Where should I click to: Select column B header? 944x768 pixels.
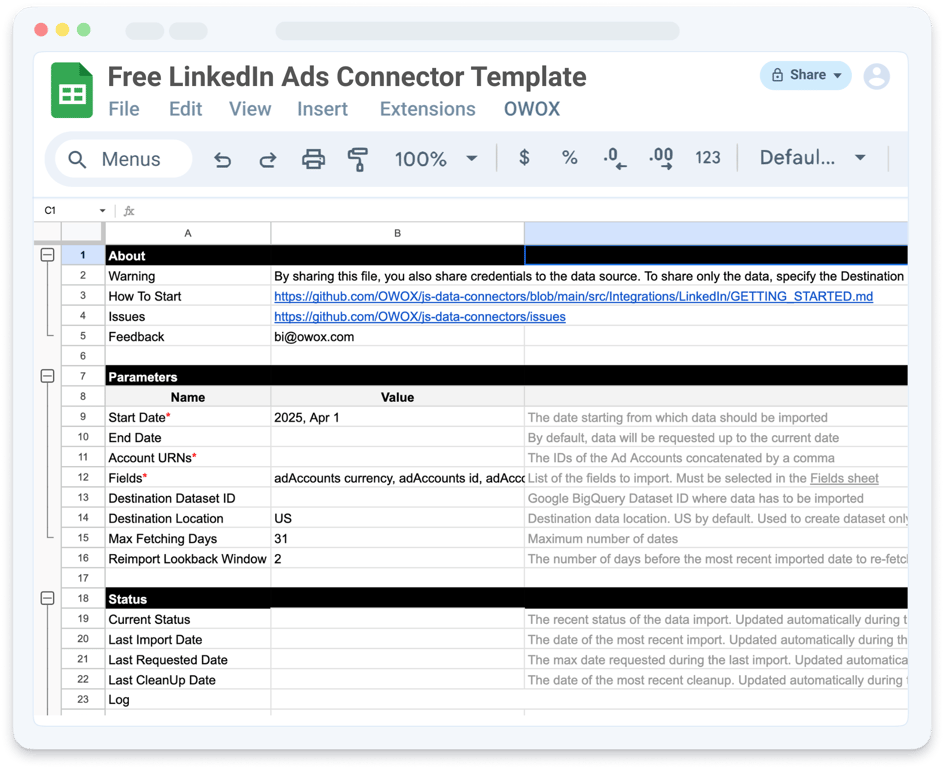click(x=397, y=233)
